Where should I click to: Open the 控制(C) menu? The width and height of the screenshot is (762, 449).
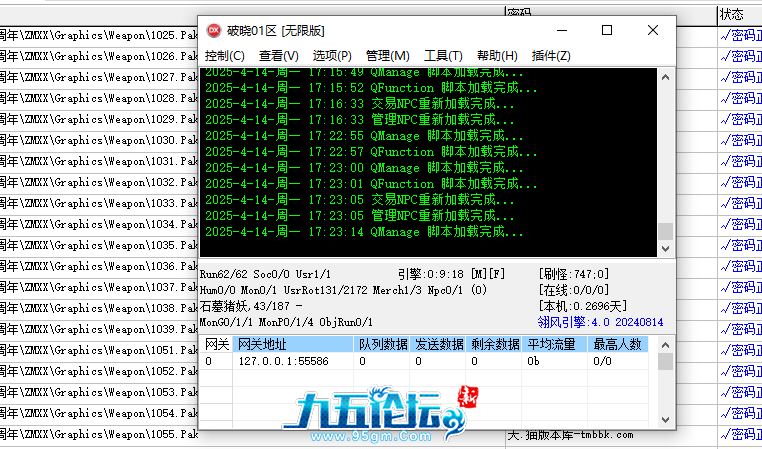pyautogui.click(x=225, y=56)
